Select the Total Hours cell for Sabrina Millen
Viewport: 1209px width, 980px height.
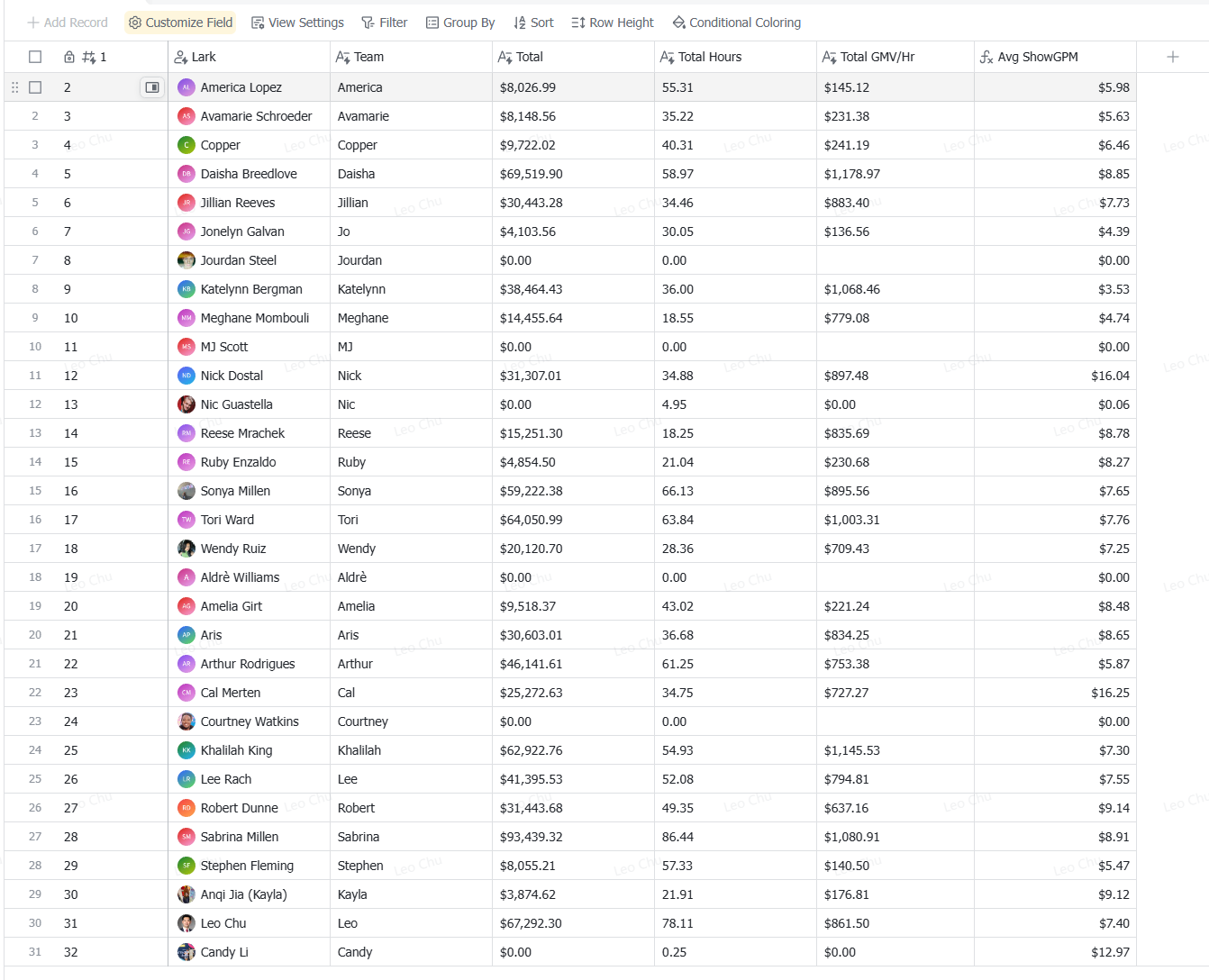734,837
